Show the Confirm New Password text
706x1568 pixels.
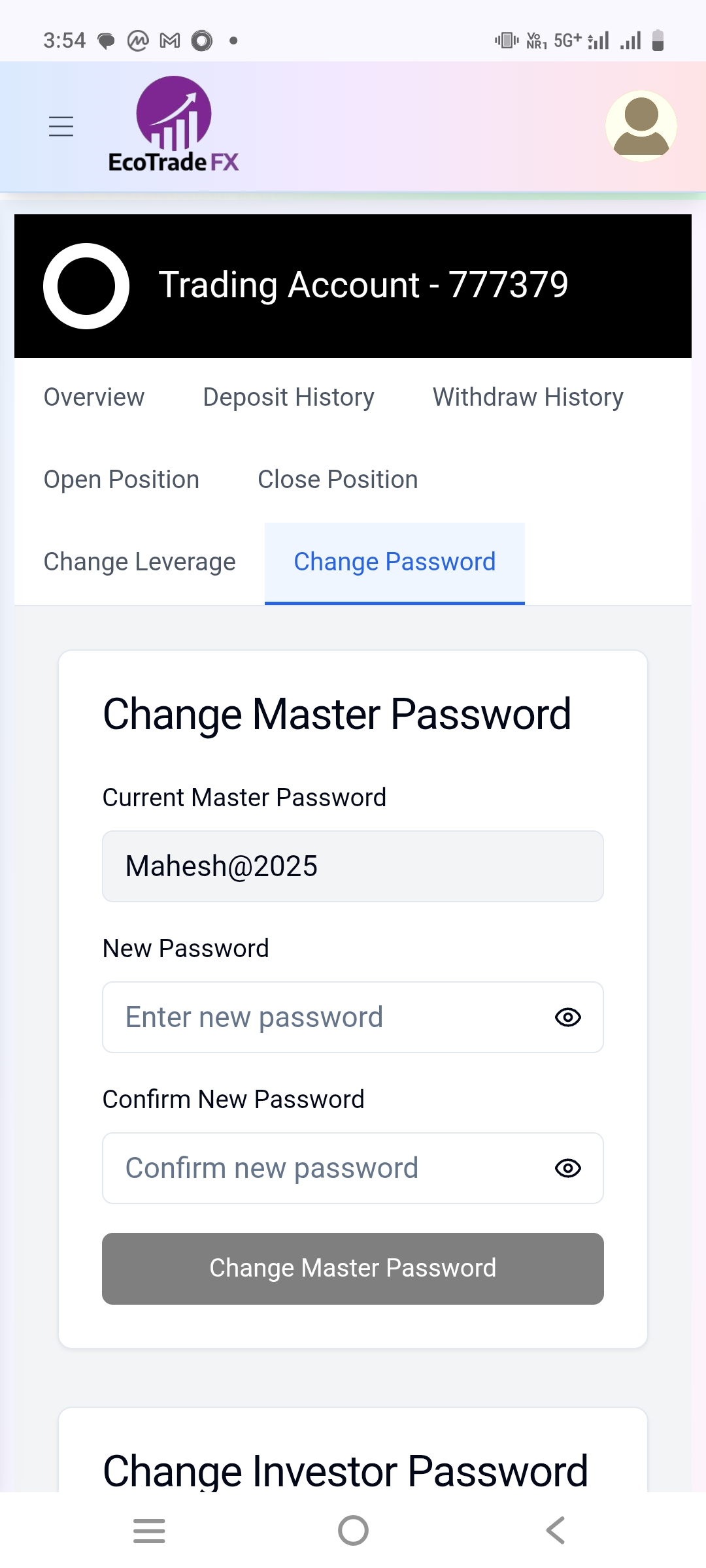coord(567,1168)
